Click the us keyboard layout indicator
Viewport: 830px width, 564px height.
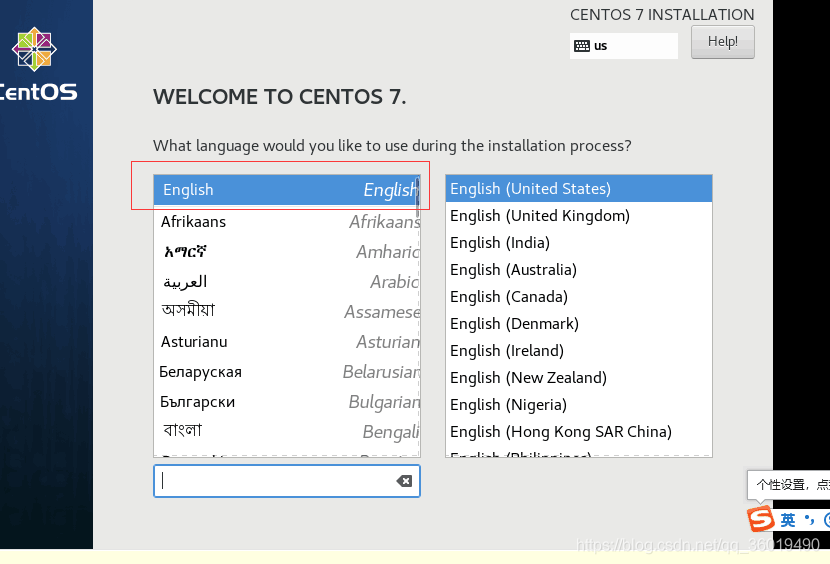pos(624,46)
